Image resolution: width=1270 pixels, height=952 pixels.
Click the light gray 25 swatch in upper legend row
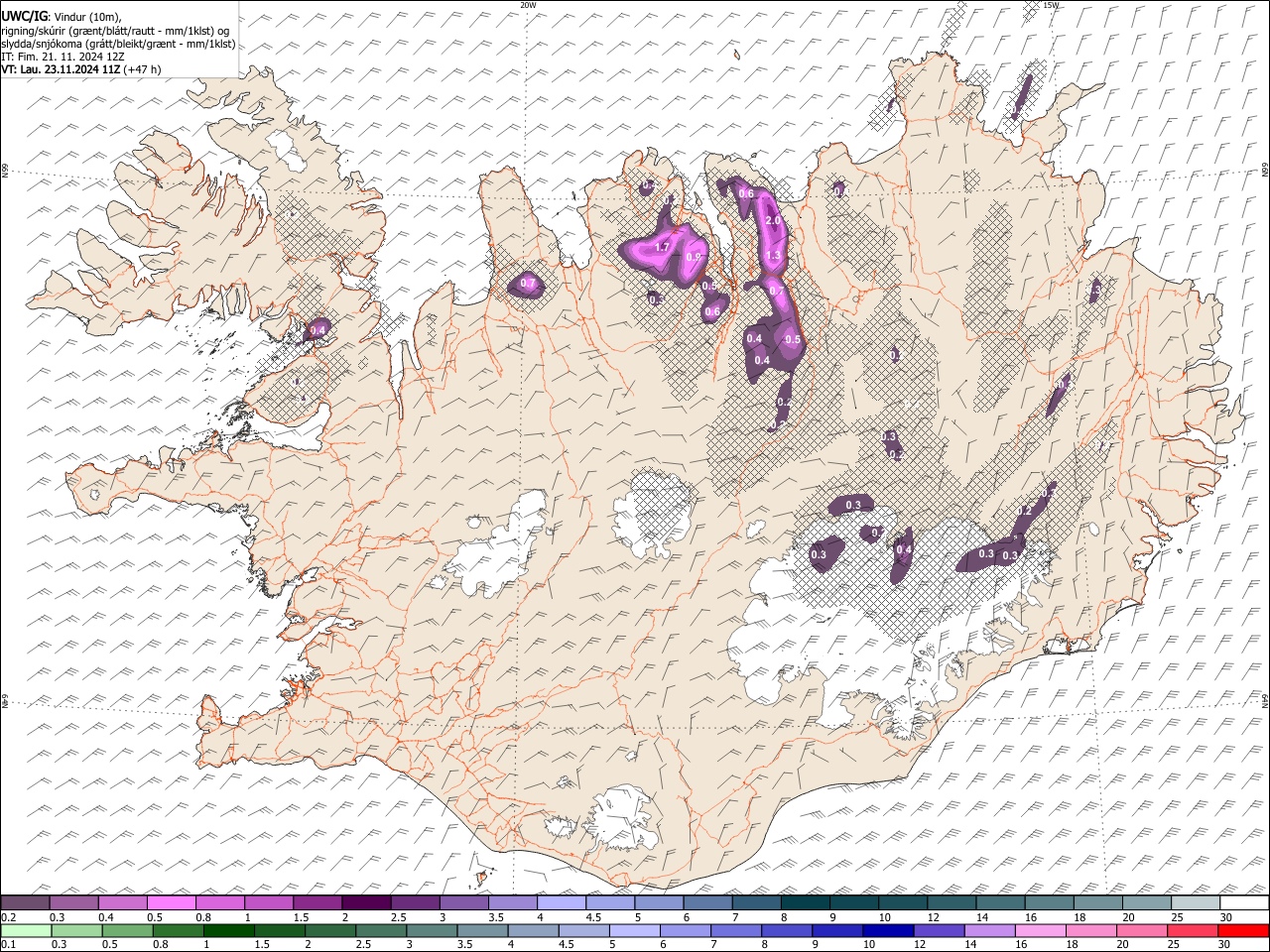click(x=1196, y=902)
